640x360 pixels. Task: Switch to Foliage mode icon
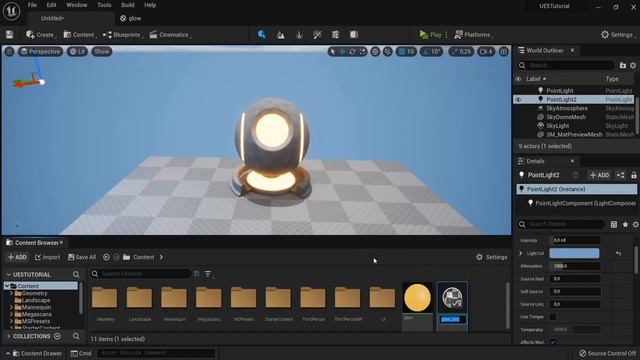click(x=299, y=35)
